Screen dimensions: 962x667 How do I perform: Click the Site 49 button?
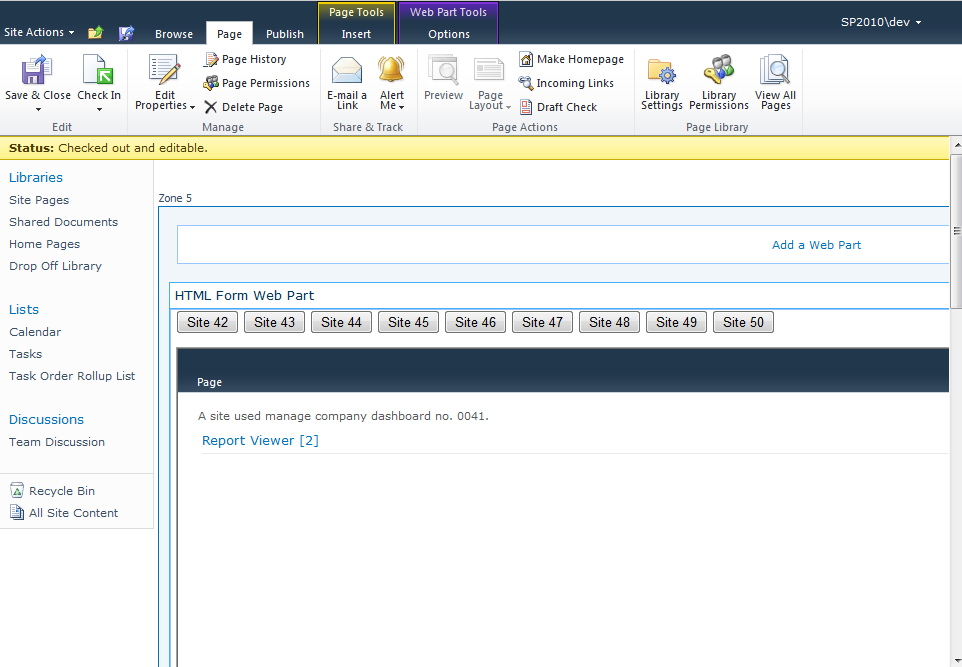tap(676, 322)
